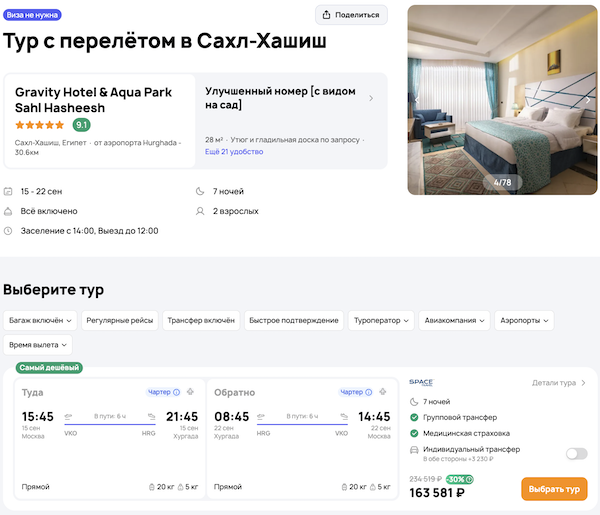This screenshot has height=515, width=600.
Task: Expand the Время вылета filter
Action: [38, 344]
